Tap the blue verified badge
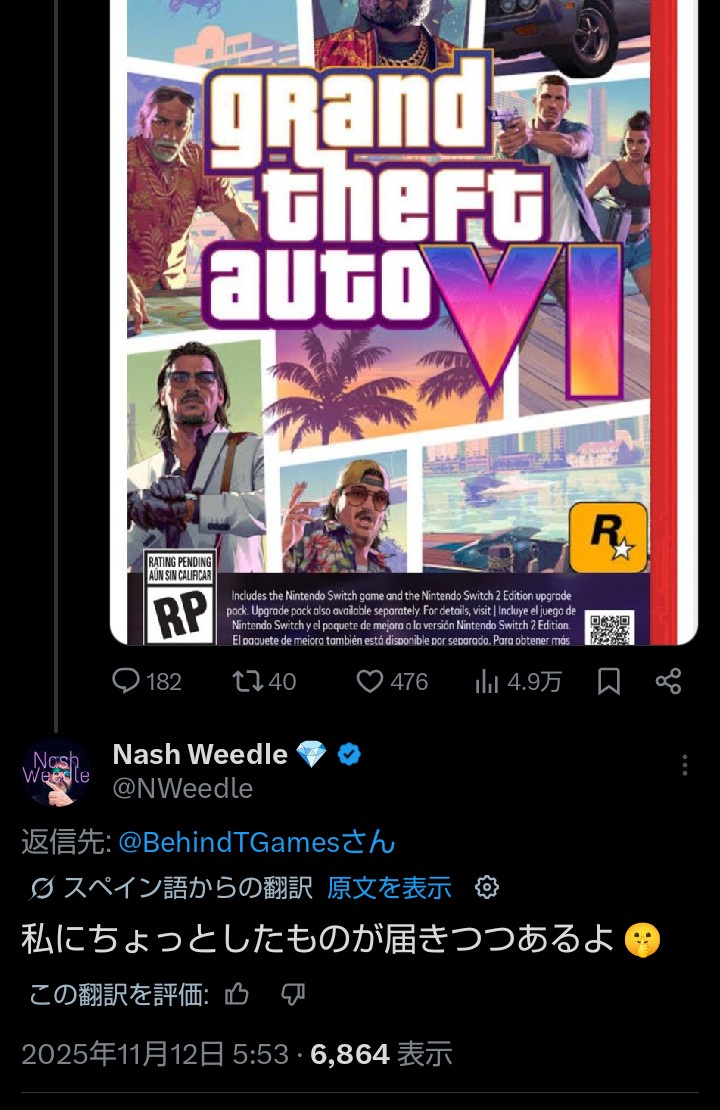This screenshot has height=1110, width=720. pyautogui.click(x=348, y=754)
